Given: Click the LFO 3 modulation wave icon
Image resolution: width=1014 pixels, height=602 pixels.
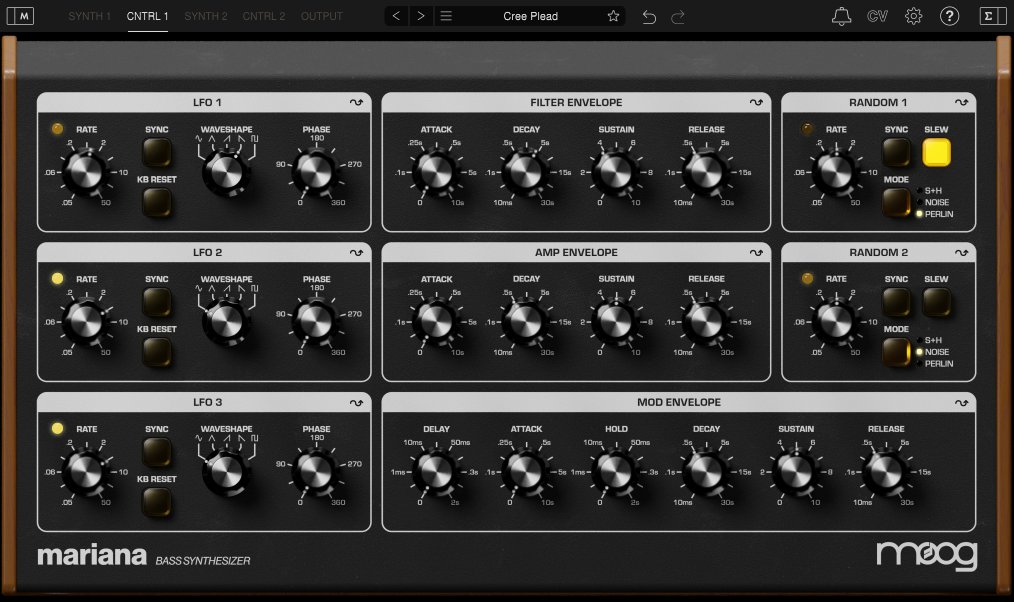Looking at the screenshot, I should click(356, 402).
